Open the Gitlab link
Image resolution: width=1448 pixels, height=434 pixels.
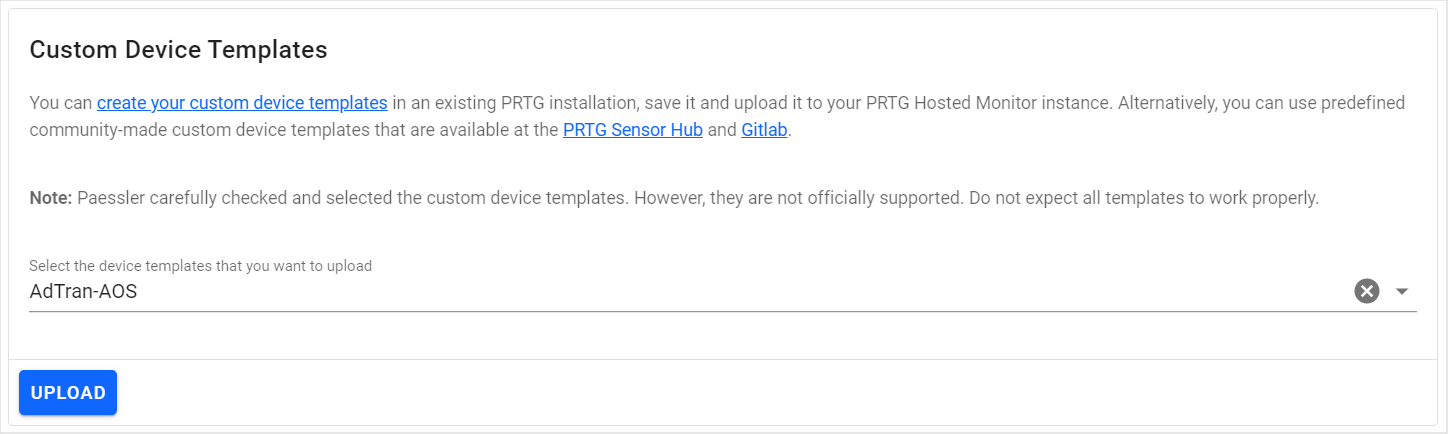tap(765, 130)
